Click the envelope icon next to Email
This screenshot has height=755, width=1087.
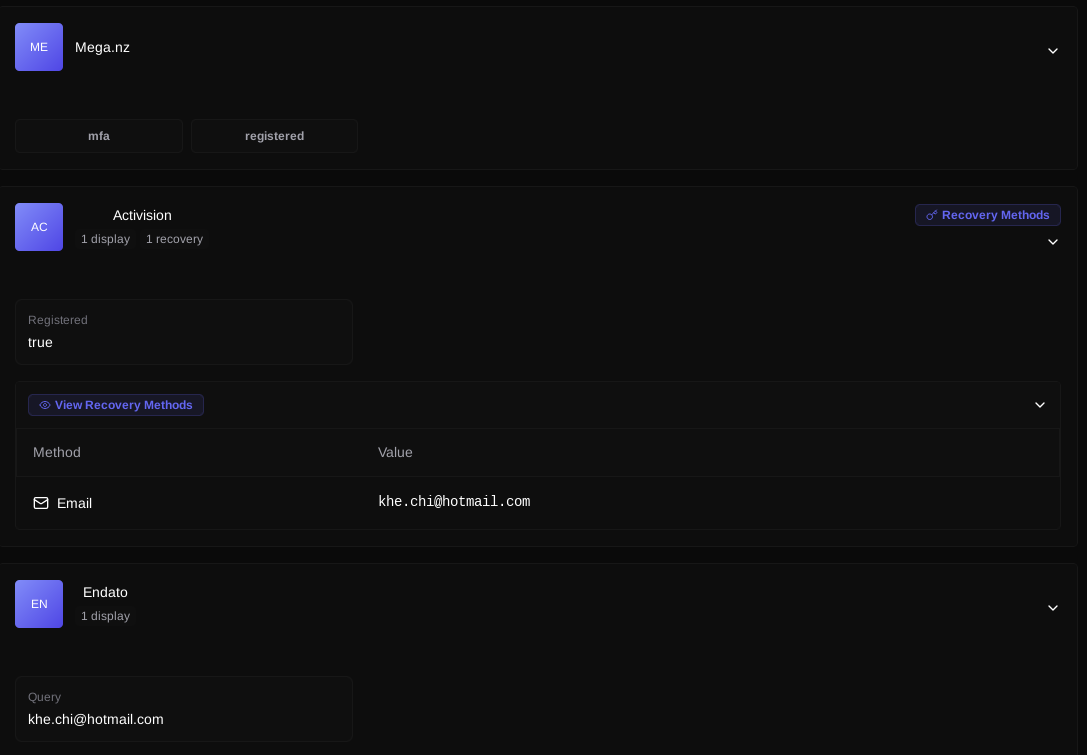41,503
